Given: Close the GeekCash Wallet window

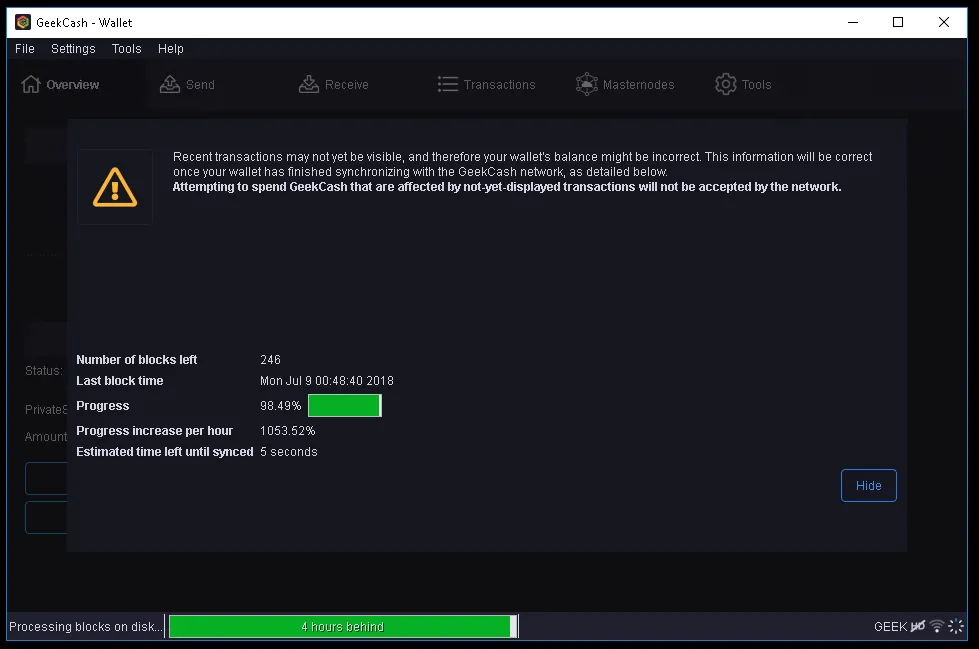Looking at the screenshot, I should tap(944, 22).
